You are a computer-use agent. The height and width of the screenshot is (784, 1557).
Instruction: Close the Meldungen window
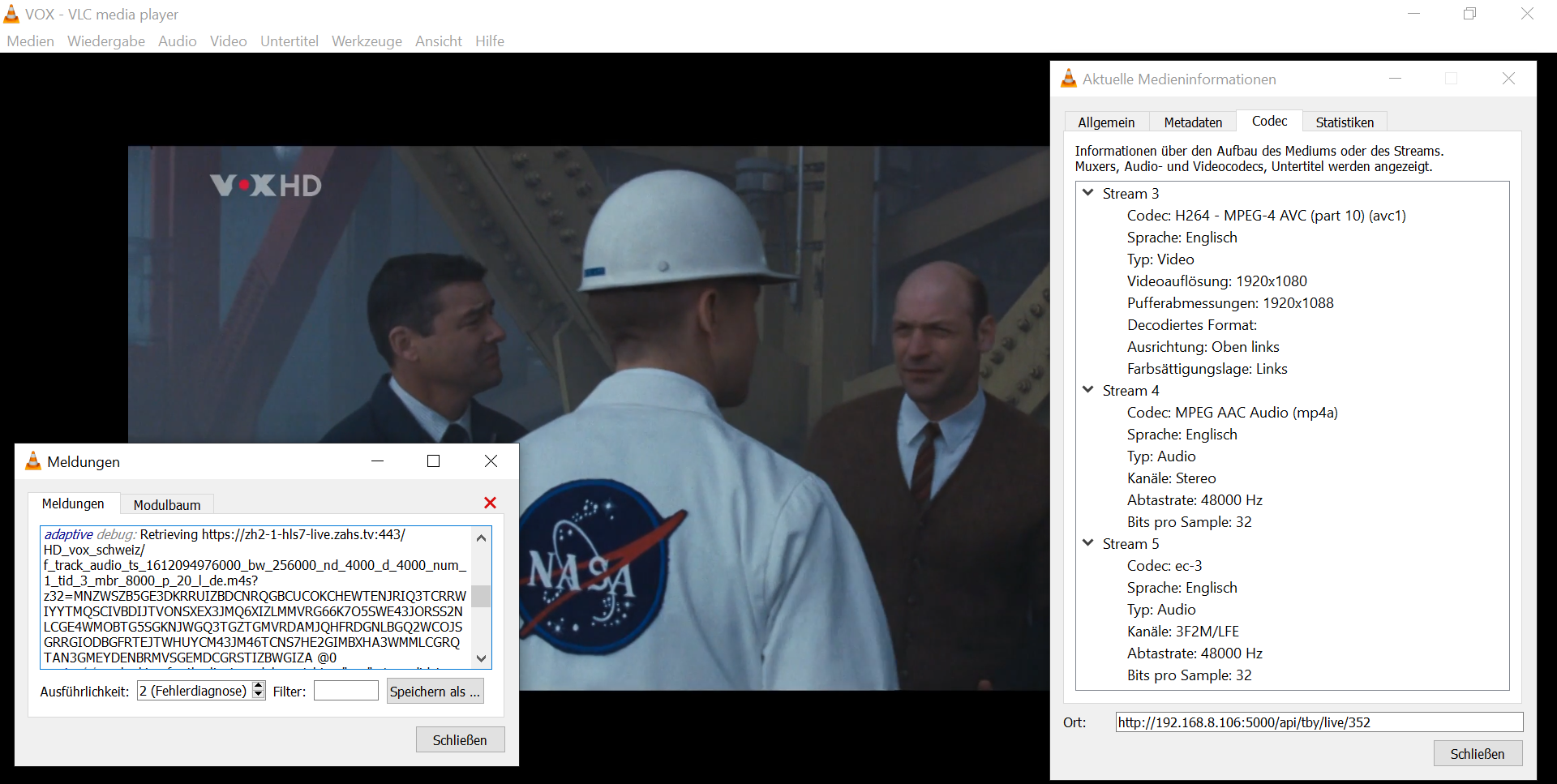pyautogui.click(x=491, y=461)
